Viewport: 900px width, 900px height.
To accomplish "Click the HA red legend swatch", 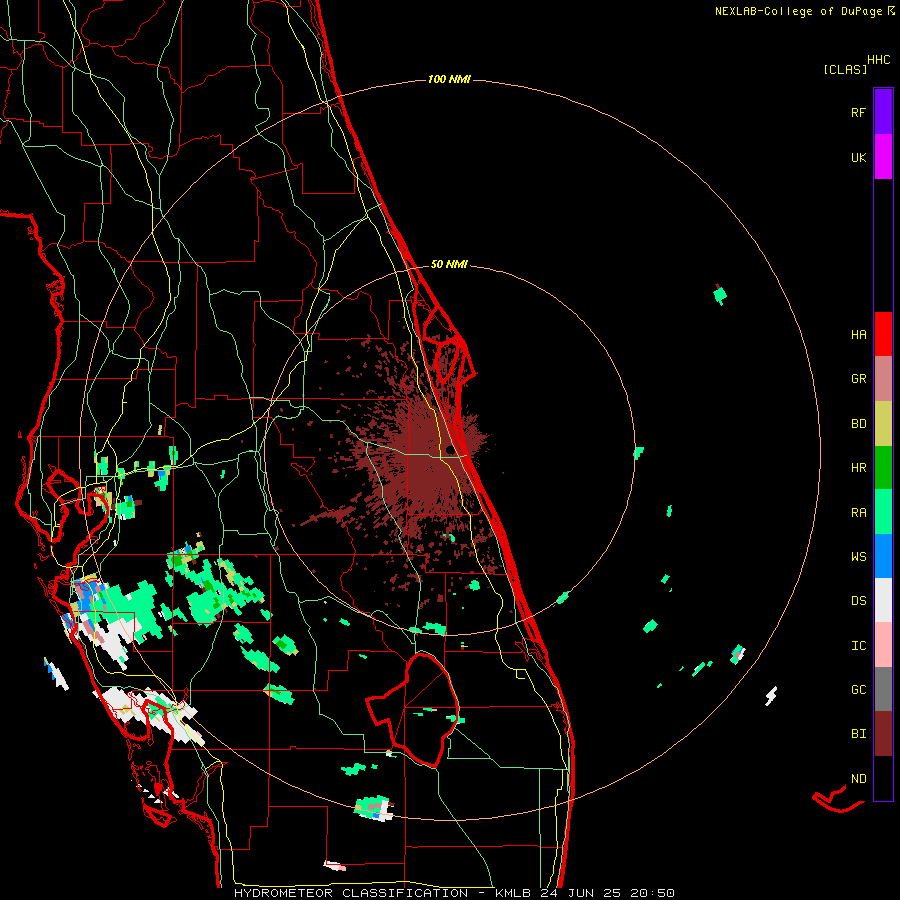I will pos(883,334).
